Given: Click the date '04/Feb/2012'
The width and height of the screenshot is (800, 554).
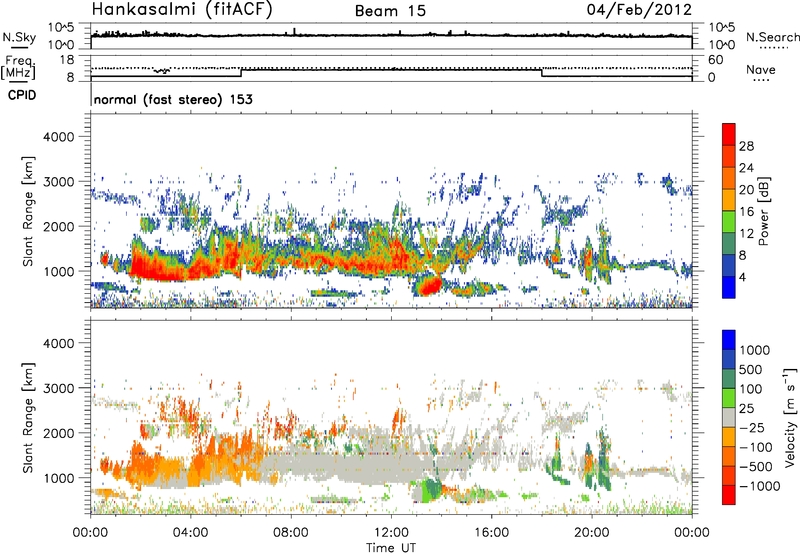Looking at the screenshot, I should 639,10.
